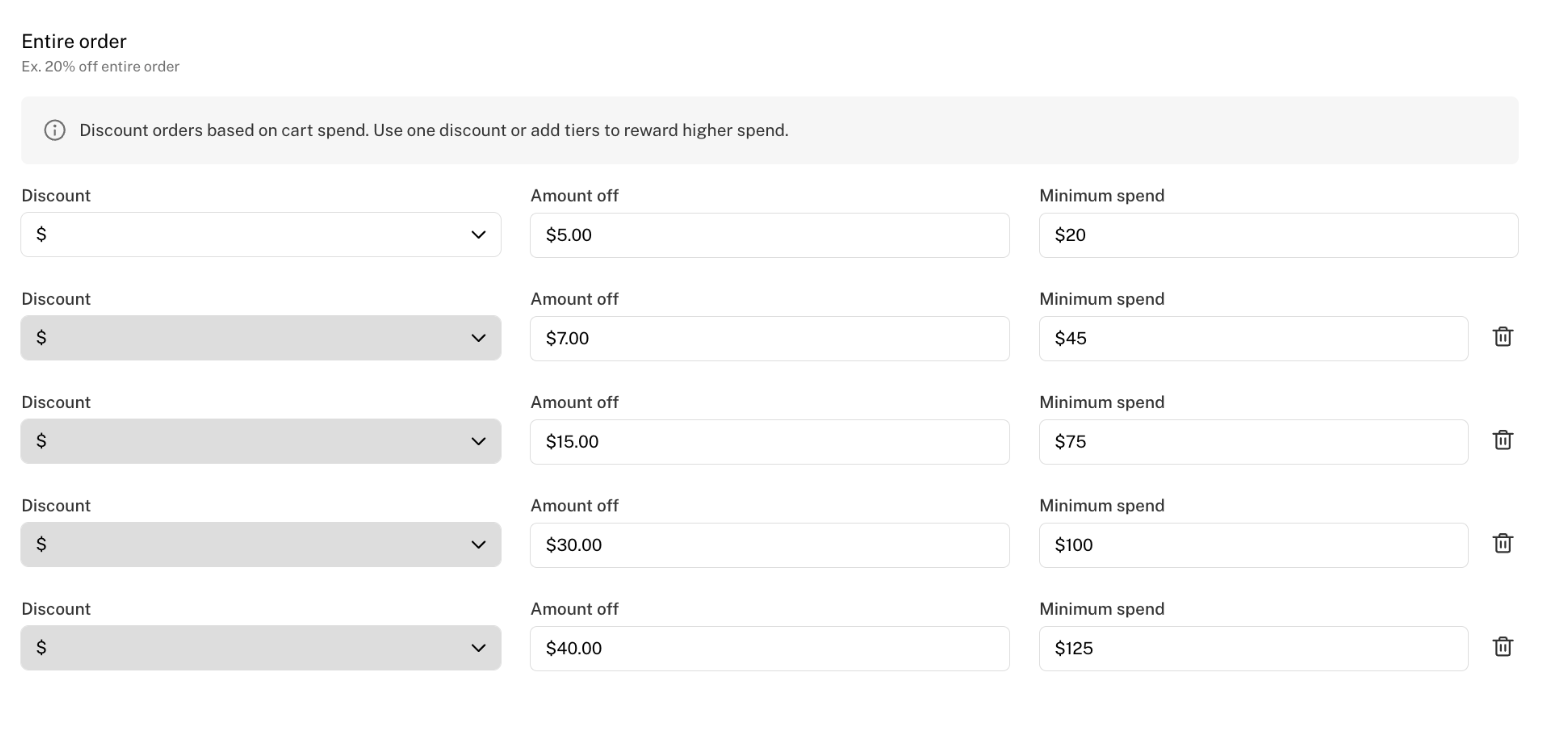Open the Discount dropdown in the $15.00 row
The image size is (1558, 734).
[260, 441]
